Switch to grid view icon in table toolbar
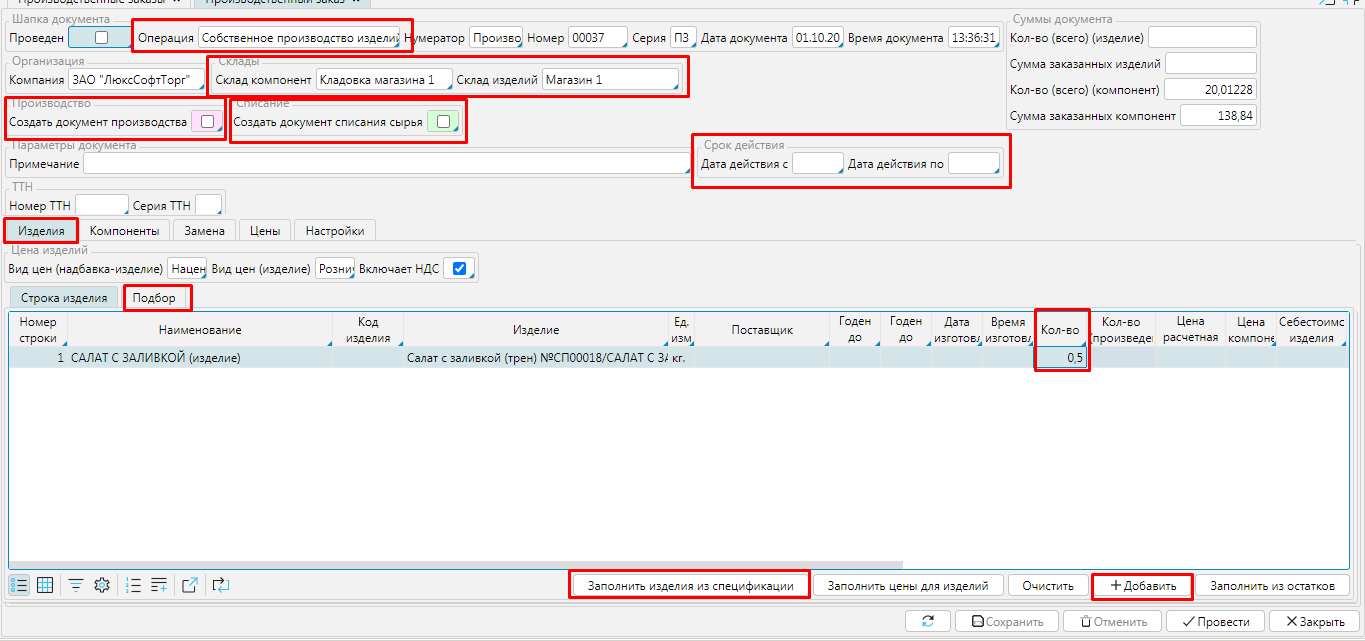Viewport: 1365px width, 641px height. pos(45,586)
